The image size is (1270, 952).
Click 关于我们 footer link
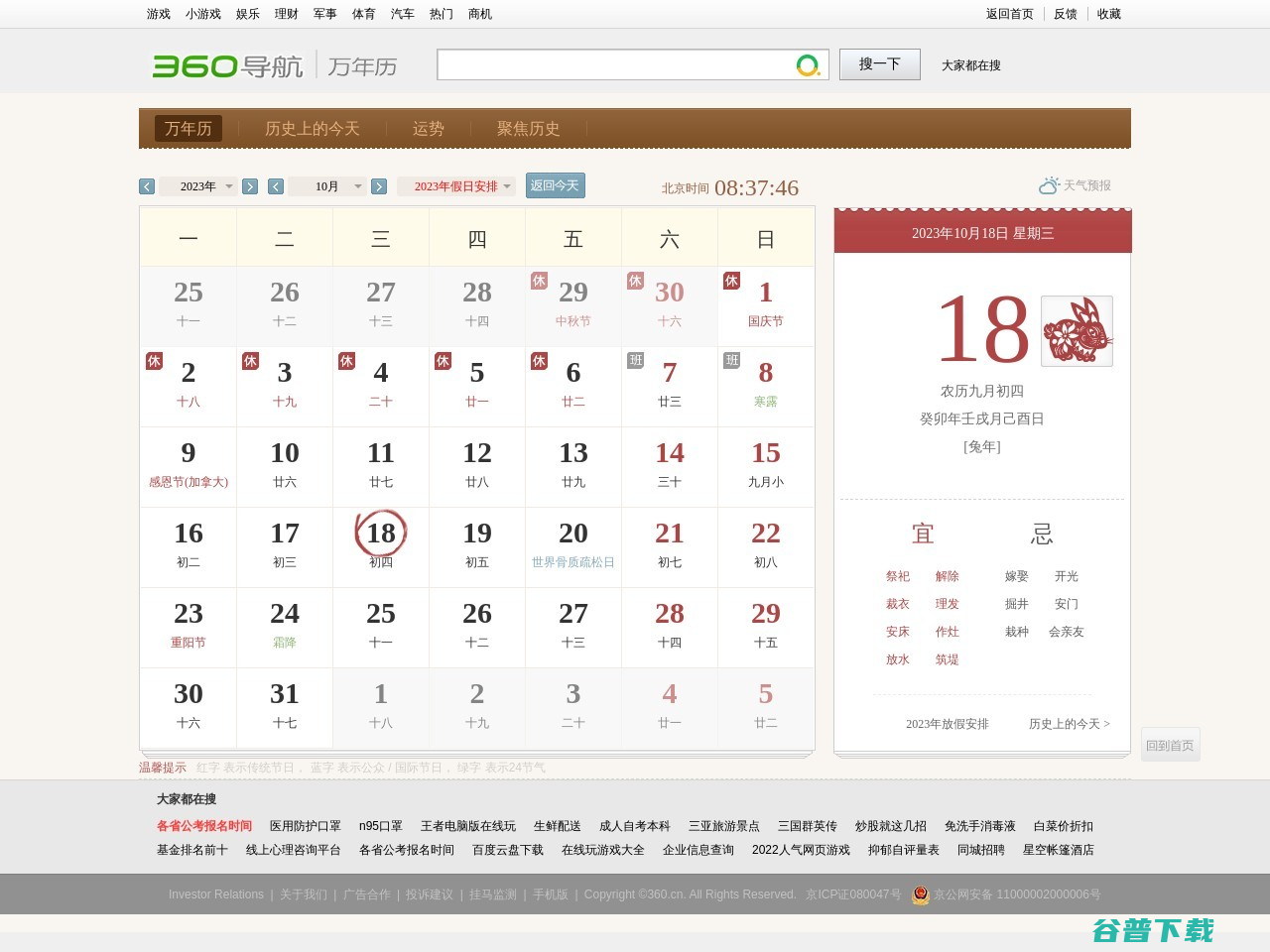click(x=304, y=894)
